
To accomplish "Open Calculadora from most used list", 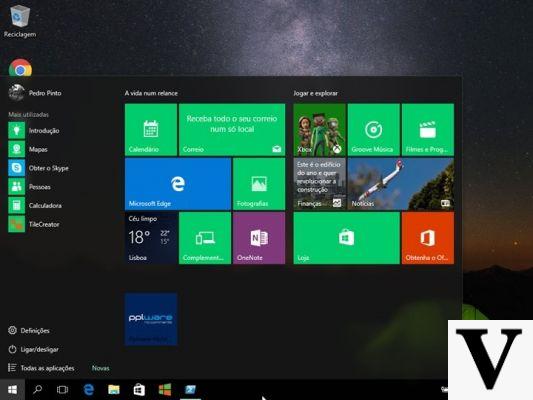I will pos(35,205).
